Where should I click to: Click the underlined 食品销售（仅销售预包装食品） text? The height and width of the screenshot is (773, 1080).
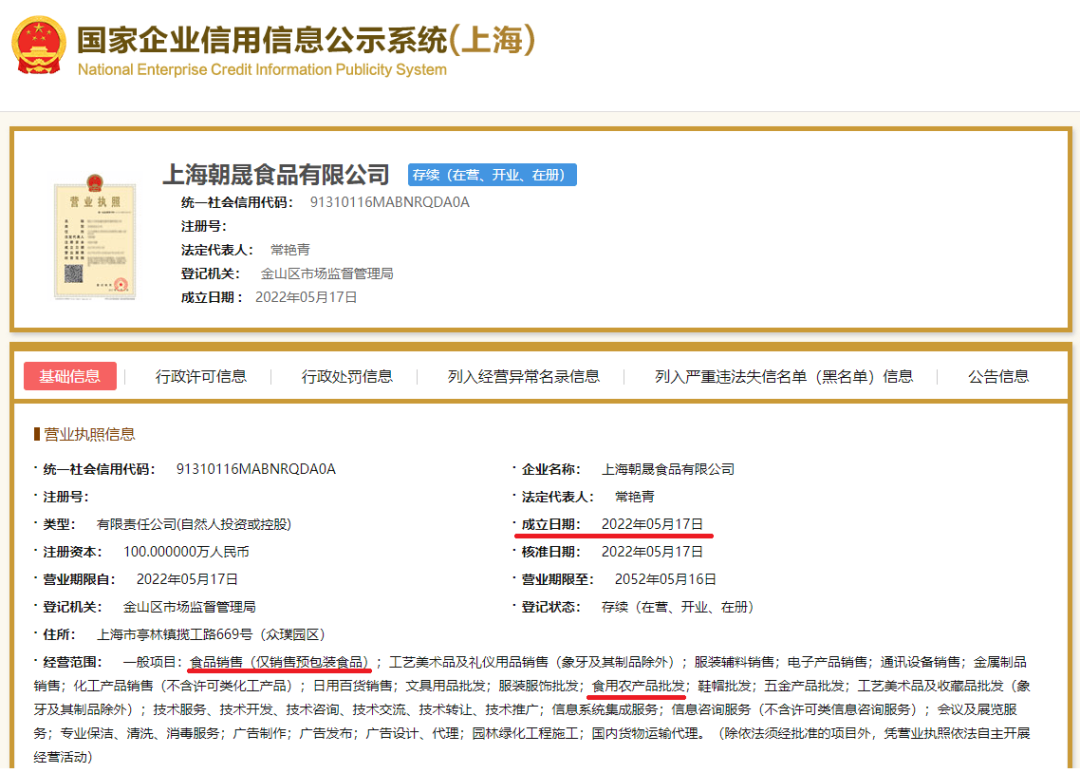tap(280, 662)
